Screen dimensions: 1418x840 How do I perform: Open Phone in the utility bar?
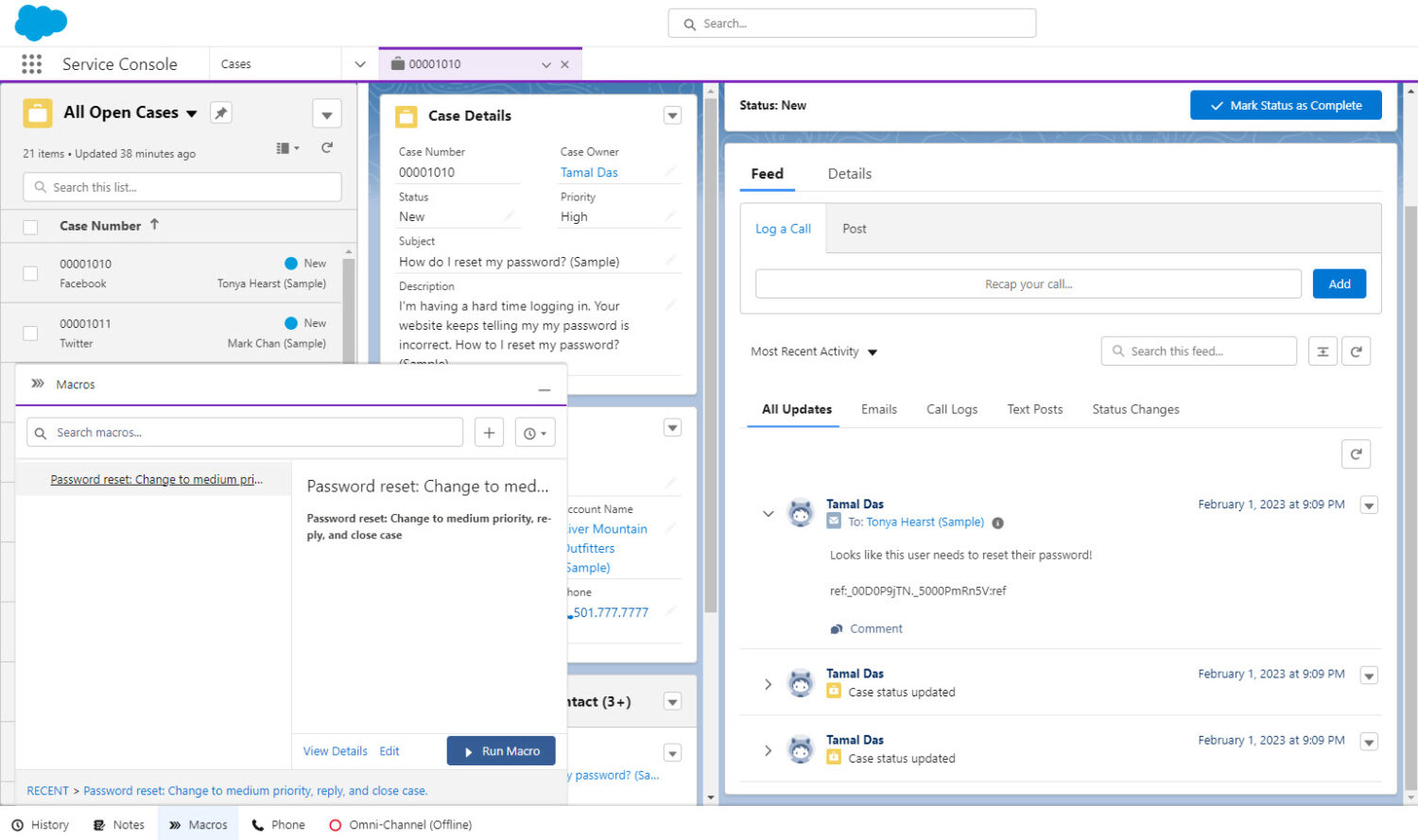(278, 825)
